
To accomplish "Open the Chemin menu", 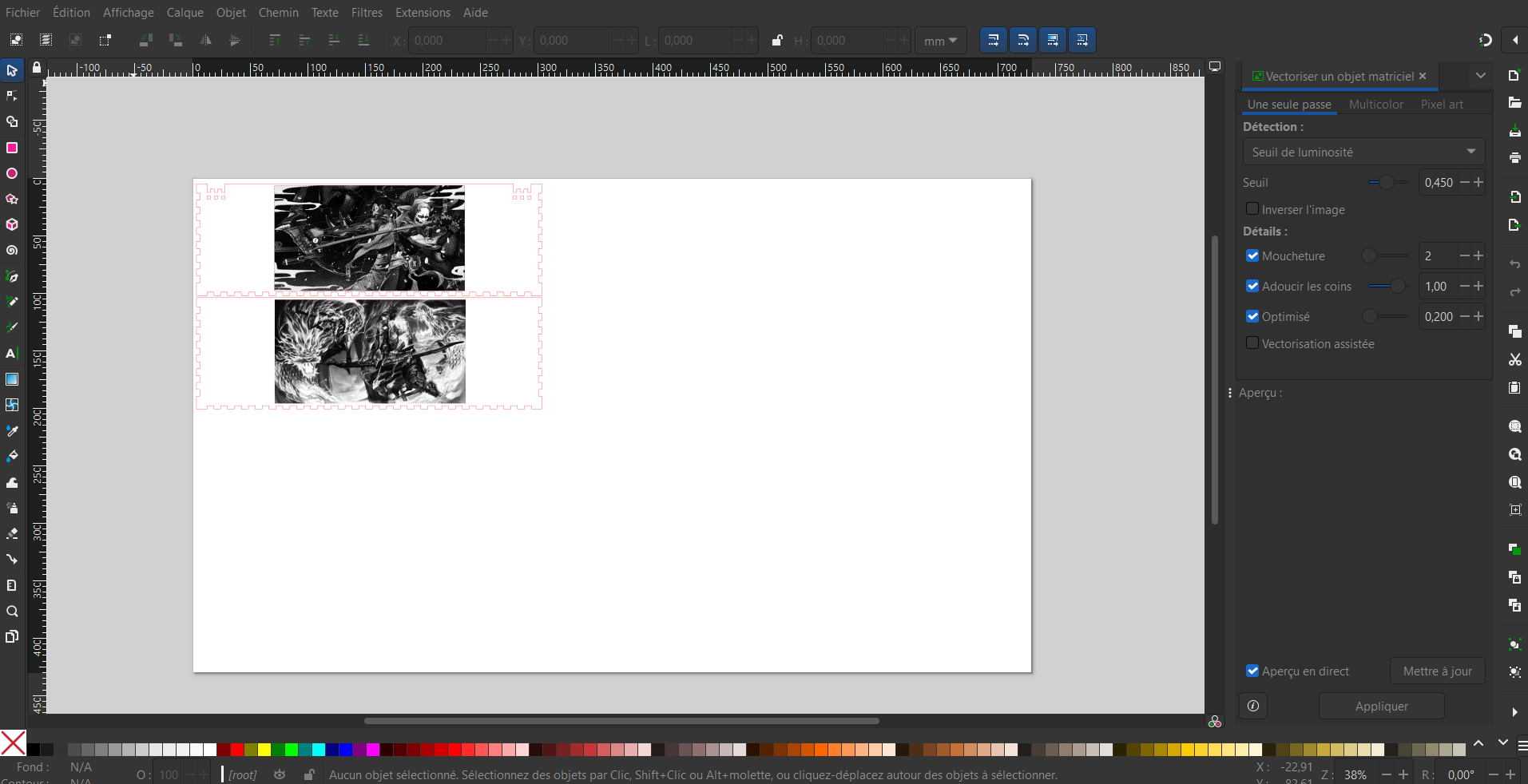I will click(278, 13).
